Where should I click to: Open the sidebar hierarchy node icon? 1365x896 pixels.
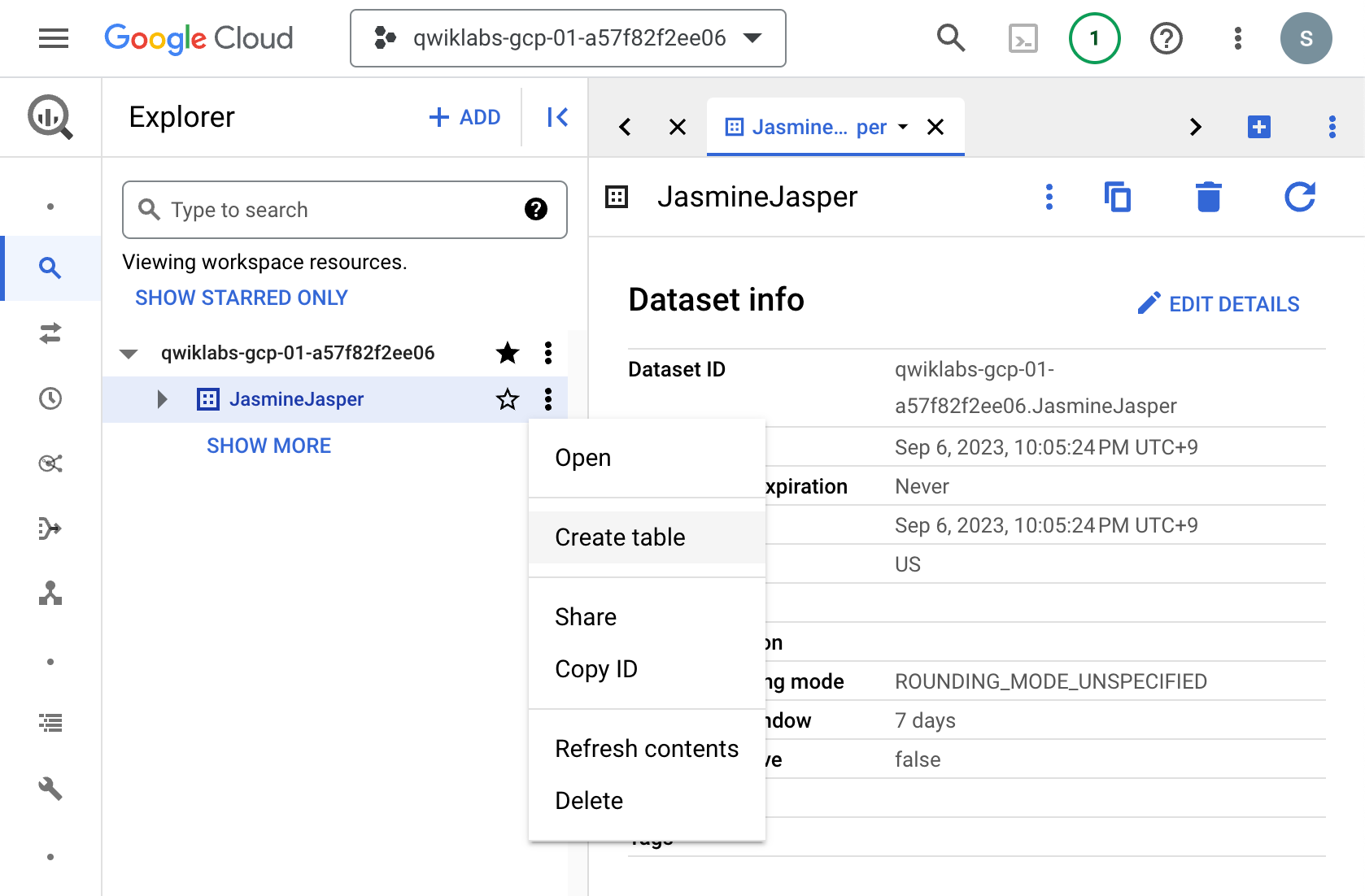[x=50, y=594]
